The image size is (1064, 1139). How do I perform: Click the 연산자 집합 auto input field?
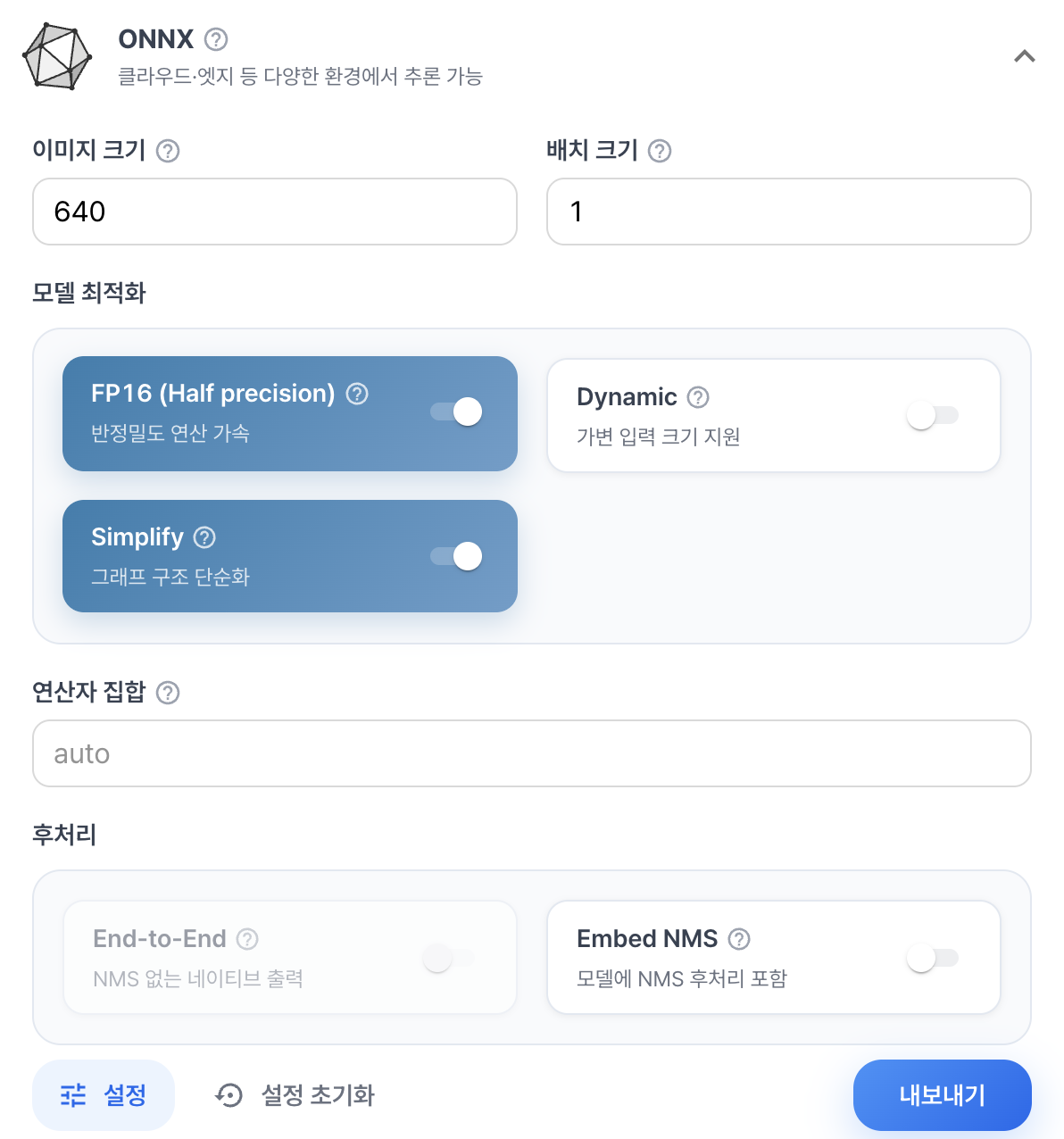532,753
